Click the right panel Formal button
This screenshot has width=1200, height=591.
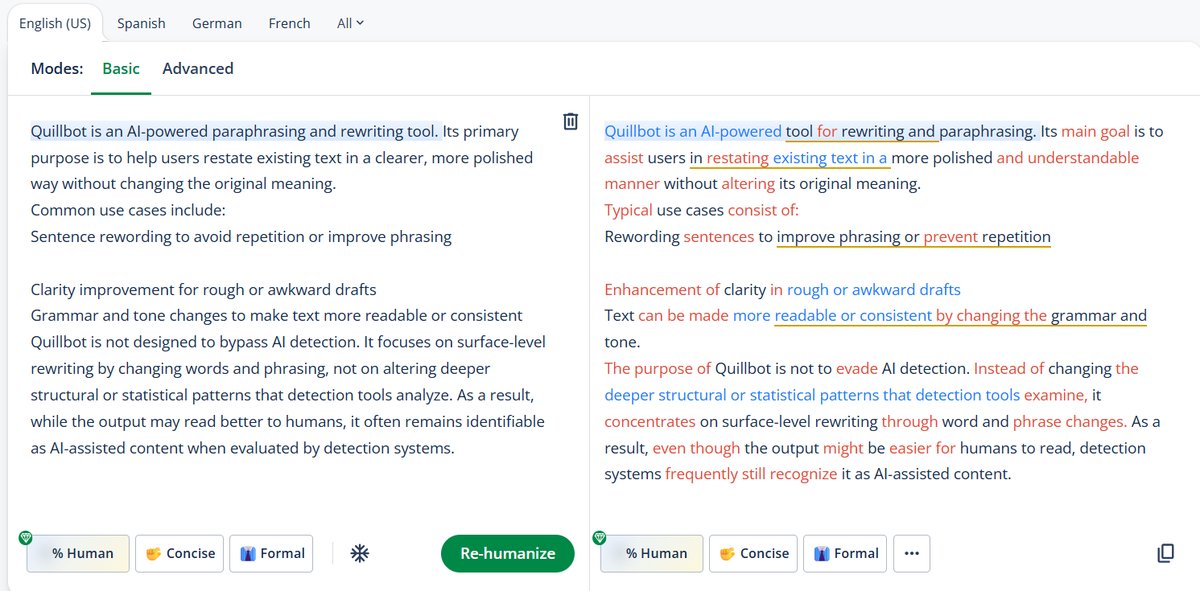click(845, 553)
